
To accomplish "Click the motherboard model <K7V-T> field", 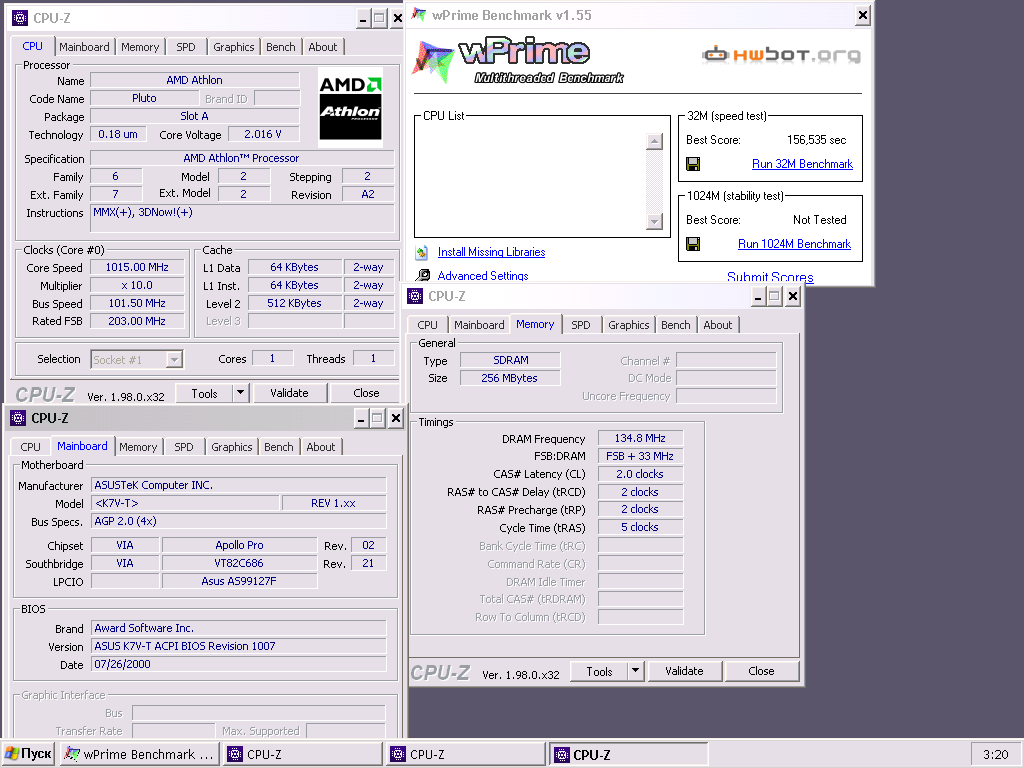I will point(185,504).
